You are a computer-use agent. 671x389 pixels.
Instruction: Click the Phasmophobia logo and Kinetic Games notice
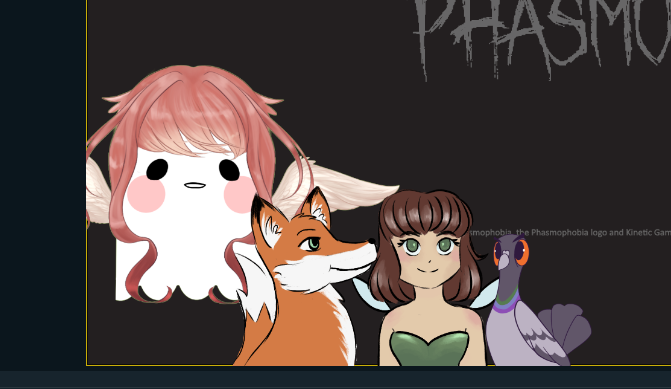coord(569,232)
